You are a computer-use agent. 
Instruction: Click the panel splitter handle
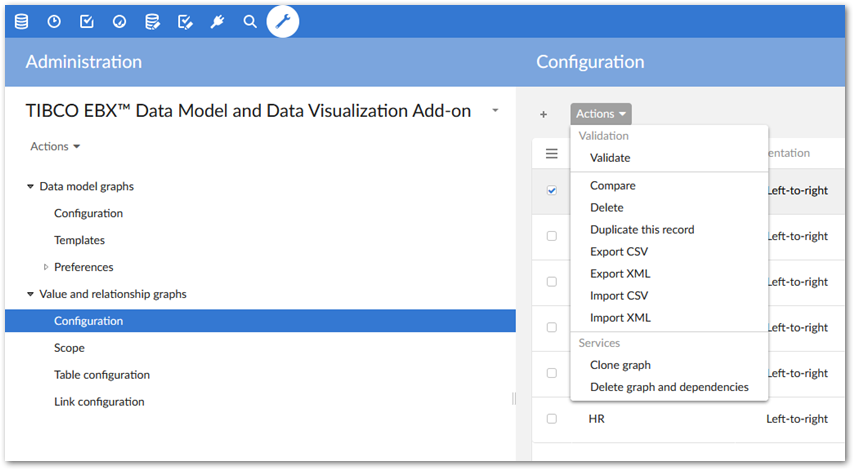pos(514,398)
